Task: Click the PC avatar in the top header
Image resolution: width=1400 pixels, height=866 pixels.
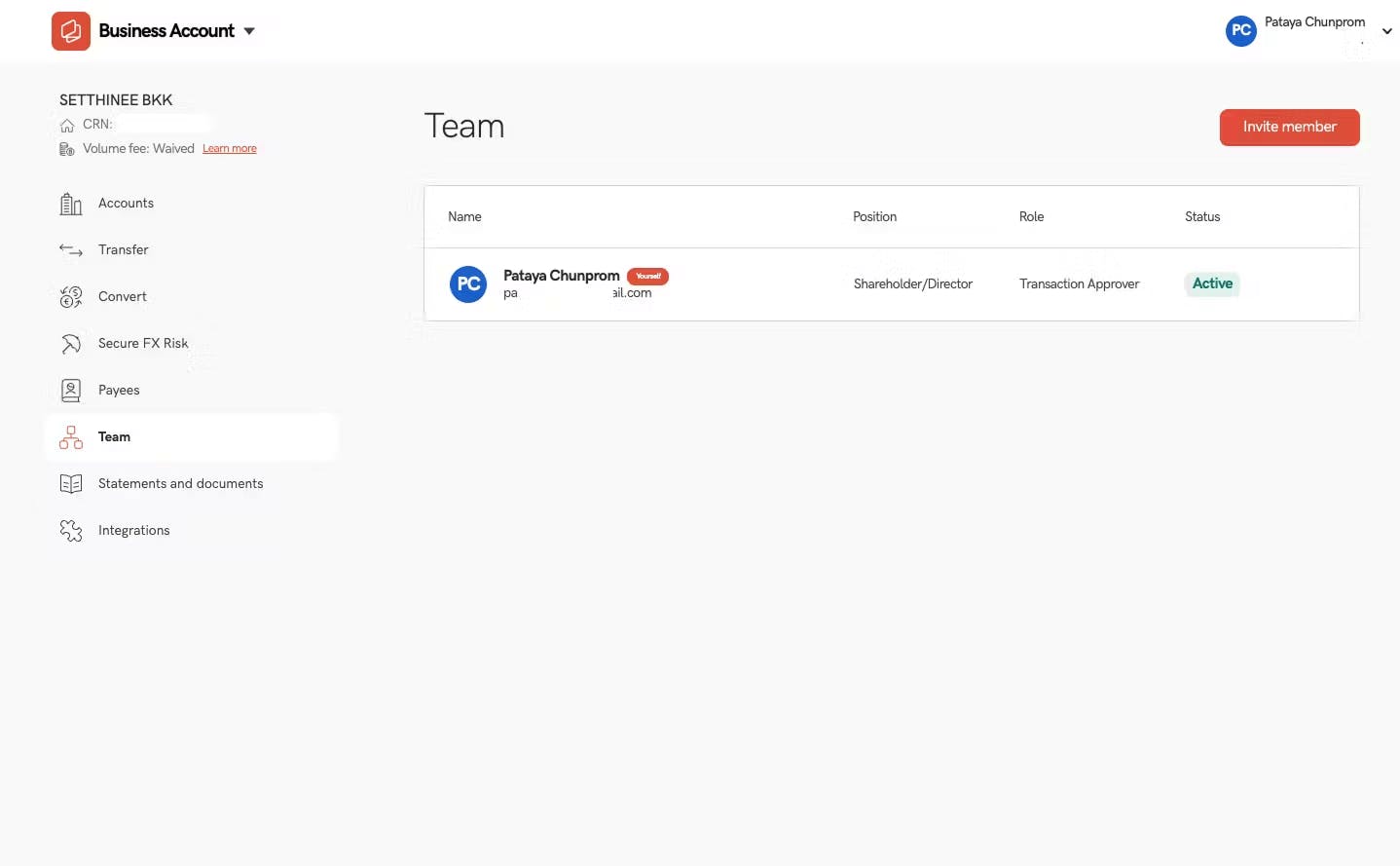Action: (1241, 30)
